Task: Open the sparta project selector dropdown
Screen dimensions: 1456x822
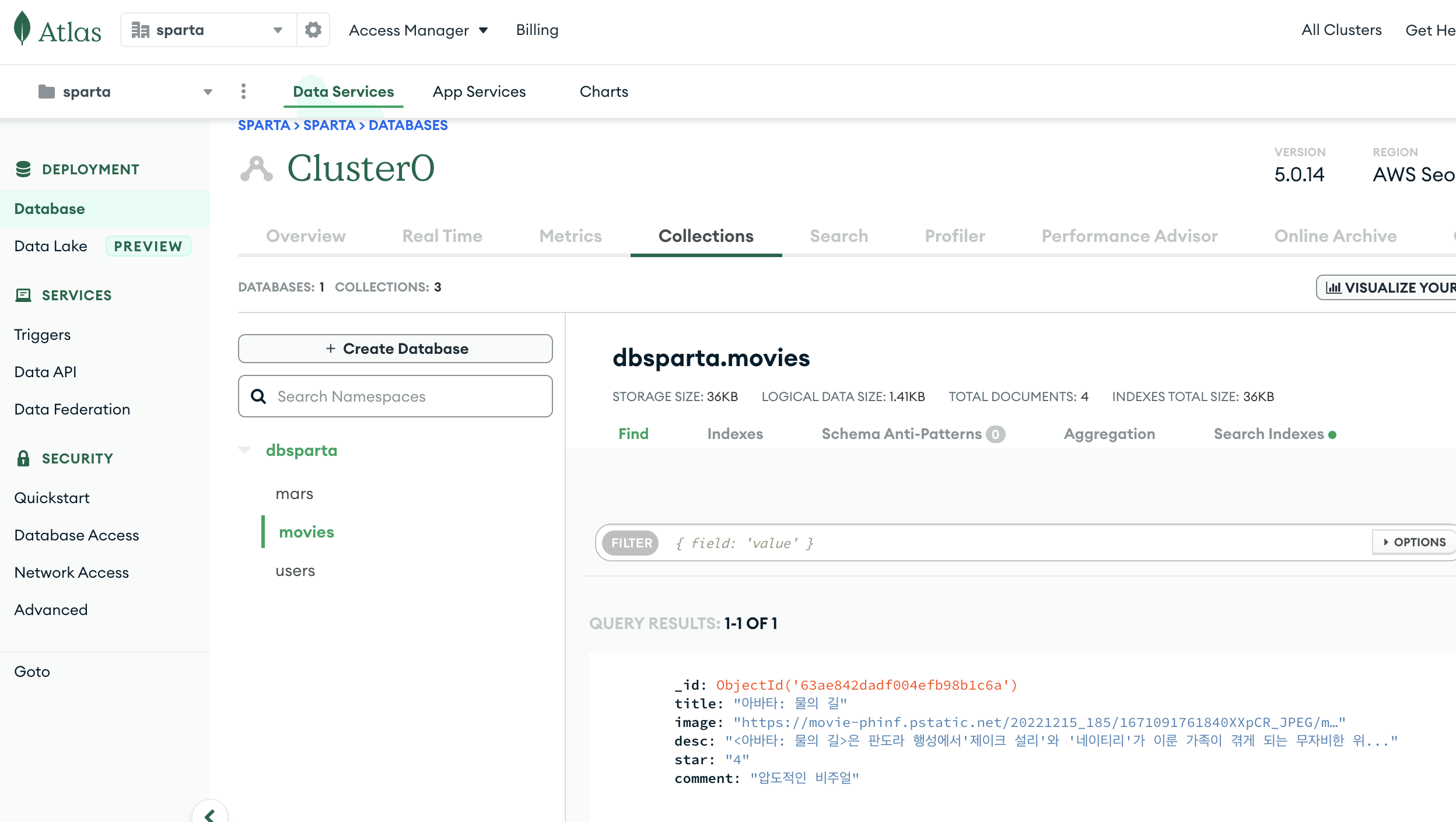Action: click(x=125, y=92)
